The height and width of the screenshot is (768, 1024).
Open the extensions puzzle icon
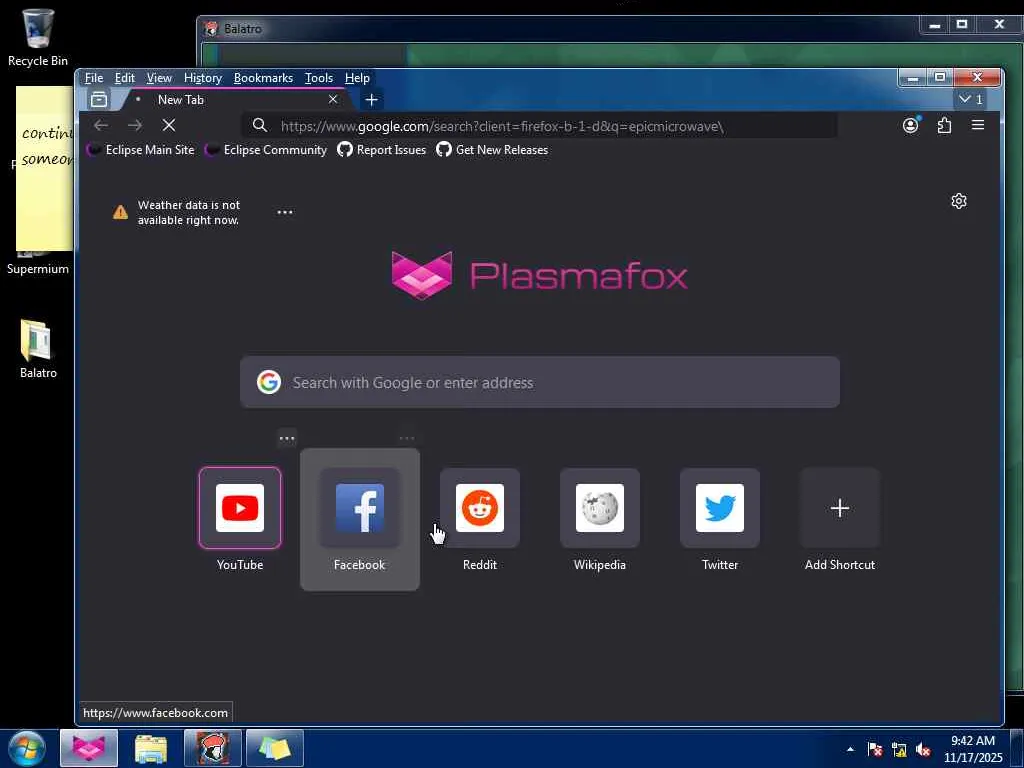[x=944, y=125]
